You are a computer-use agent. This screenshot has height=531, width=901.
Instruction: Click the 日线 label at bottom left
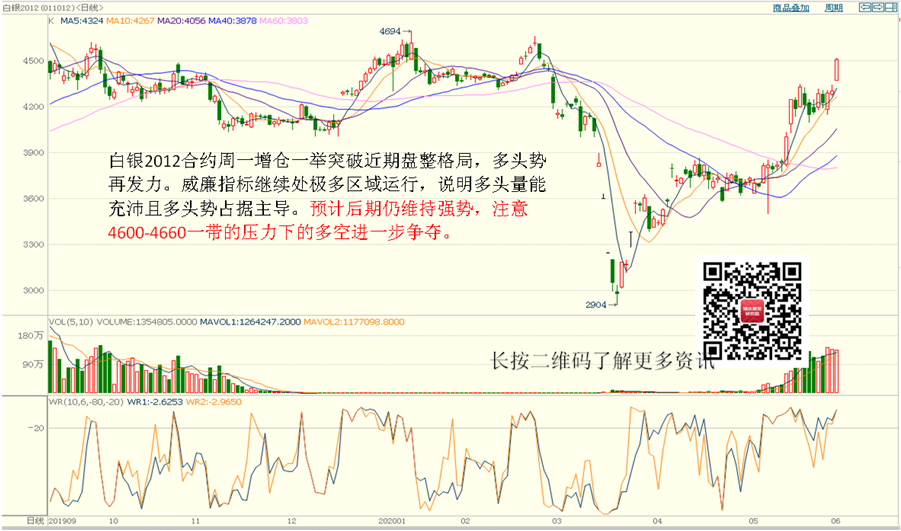[36, 521]
